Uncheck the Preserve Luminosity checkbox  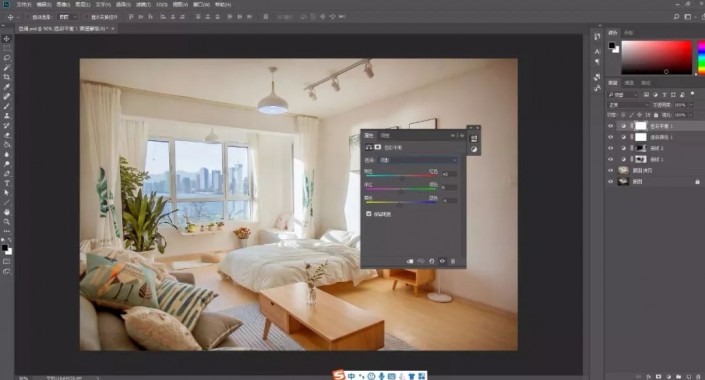[369, 214]
